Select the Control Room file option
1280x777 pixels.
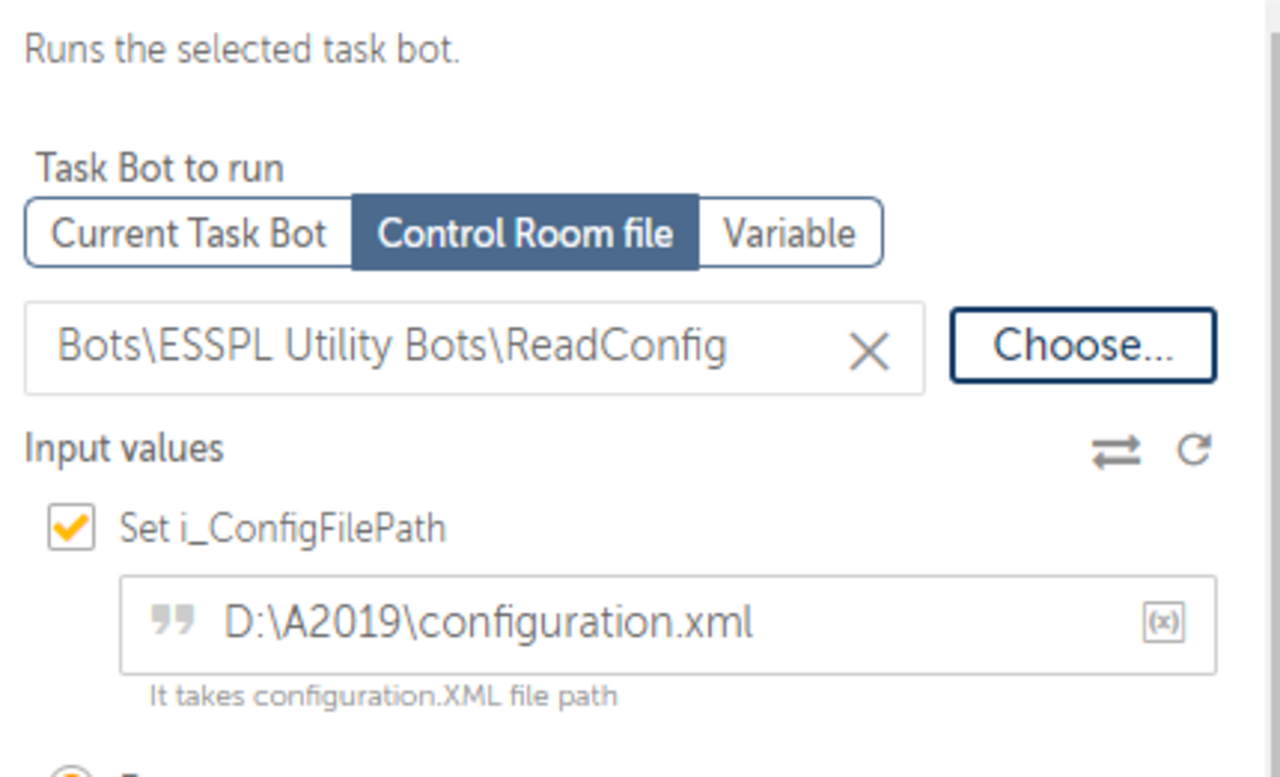point(525,233)
